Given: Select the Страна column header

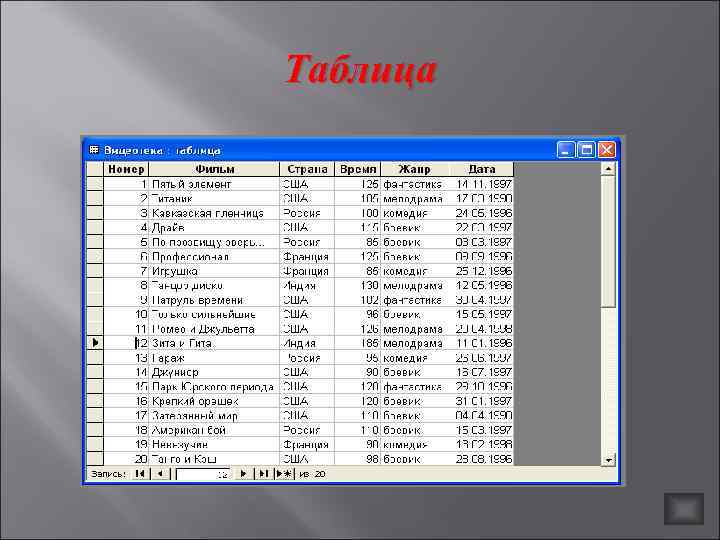Looking at the screenshot, I should point(307,169).
